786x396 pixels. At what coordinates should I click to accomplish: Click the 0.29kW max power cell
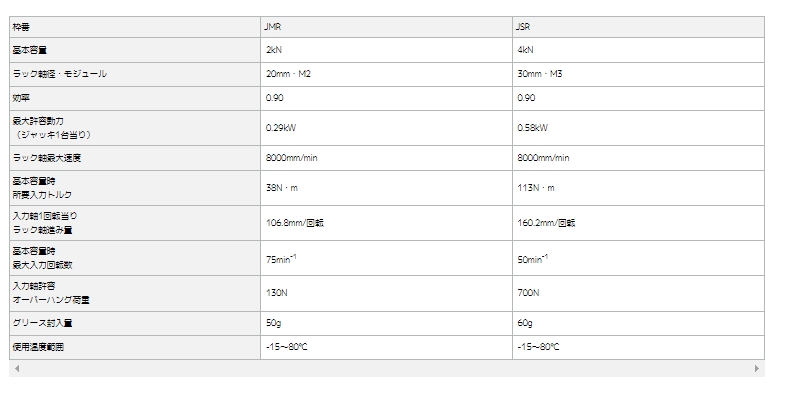coord(386,128)
